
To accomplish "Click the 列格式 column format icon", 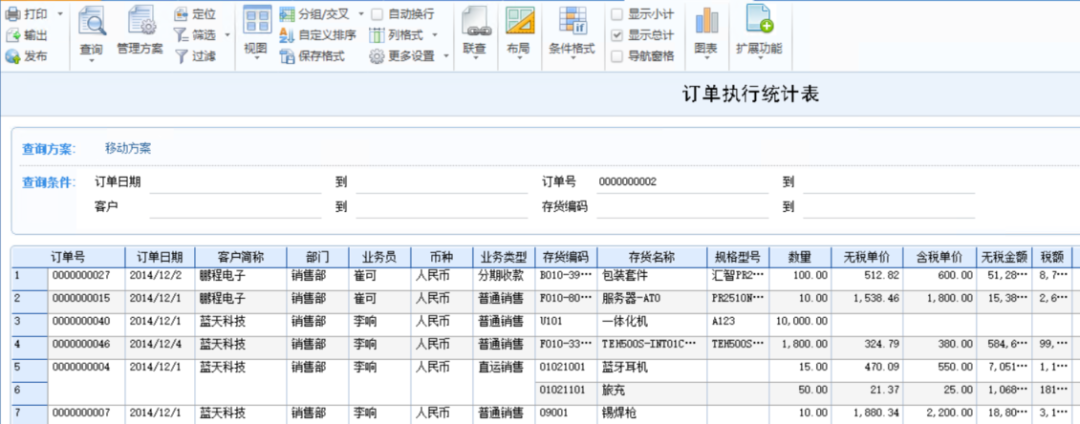I will (x=377, y=35).
